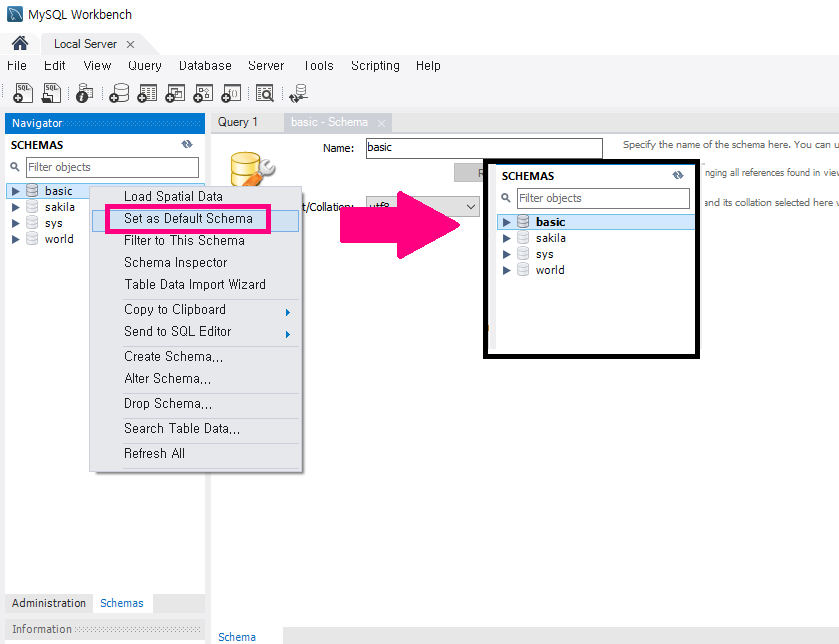Create a new view toolbar icon
The image size is (839, 644).
coord(175,93)
